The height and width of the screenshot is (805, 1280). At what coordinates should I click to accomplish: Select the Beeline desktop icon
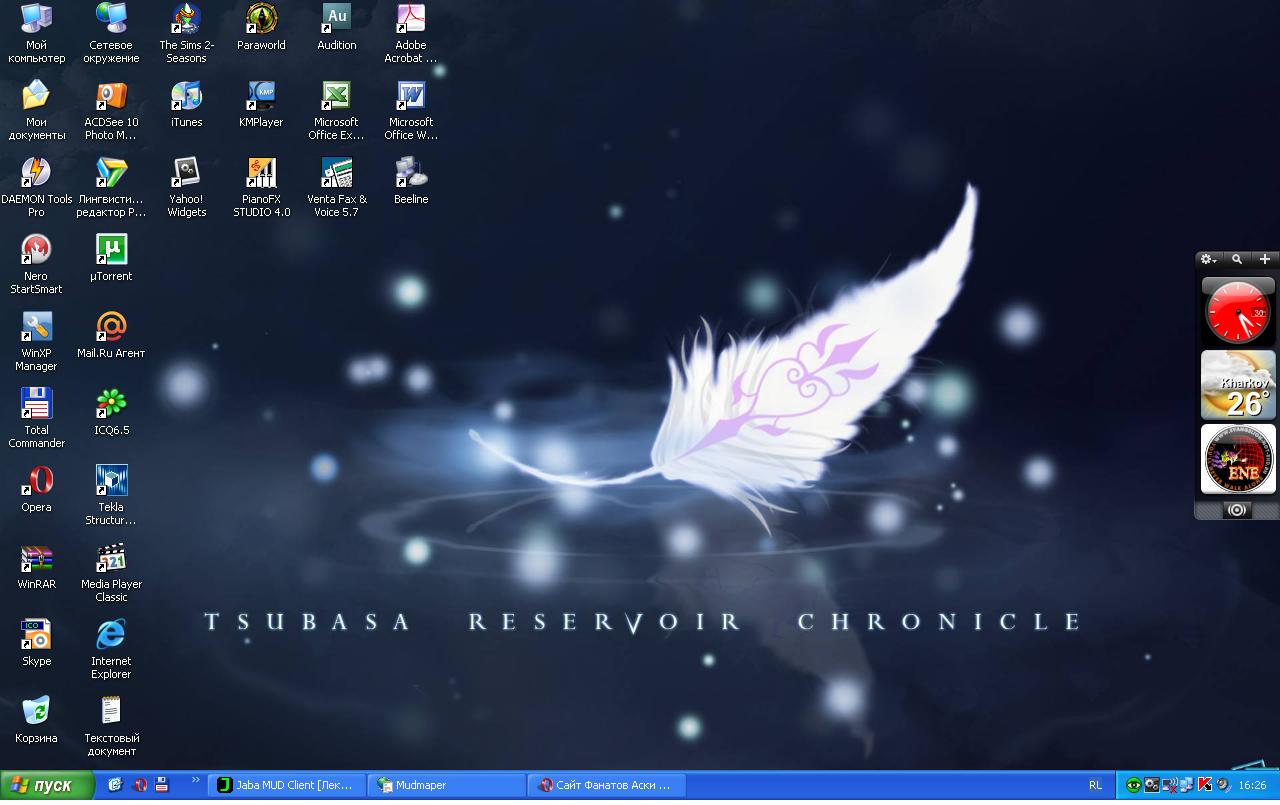point(411,181)
